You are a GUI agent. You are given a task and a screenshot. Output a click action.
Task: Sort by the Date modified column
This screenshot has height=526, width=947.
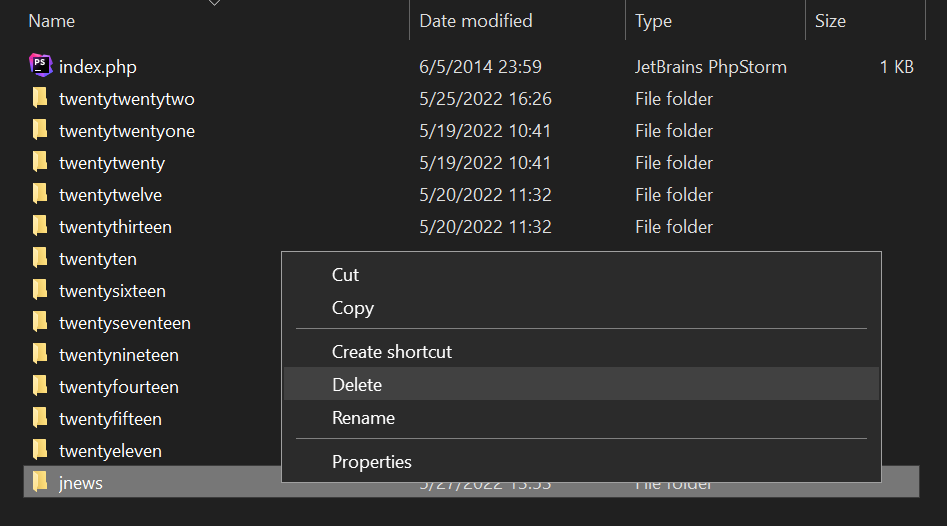[x=475, y=20]
